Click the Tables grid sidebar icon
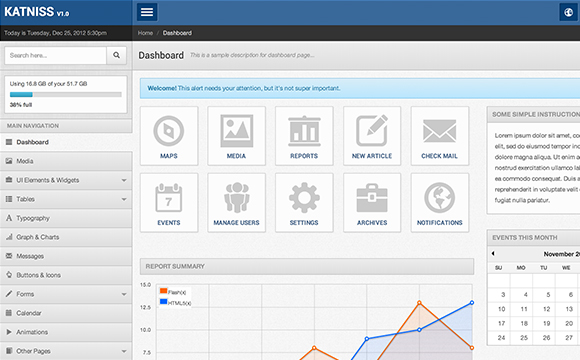This screenshot has height=360, width=580. click(9, 199)
